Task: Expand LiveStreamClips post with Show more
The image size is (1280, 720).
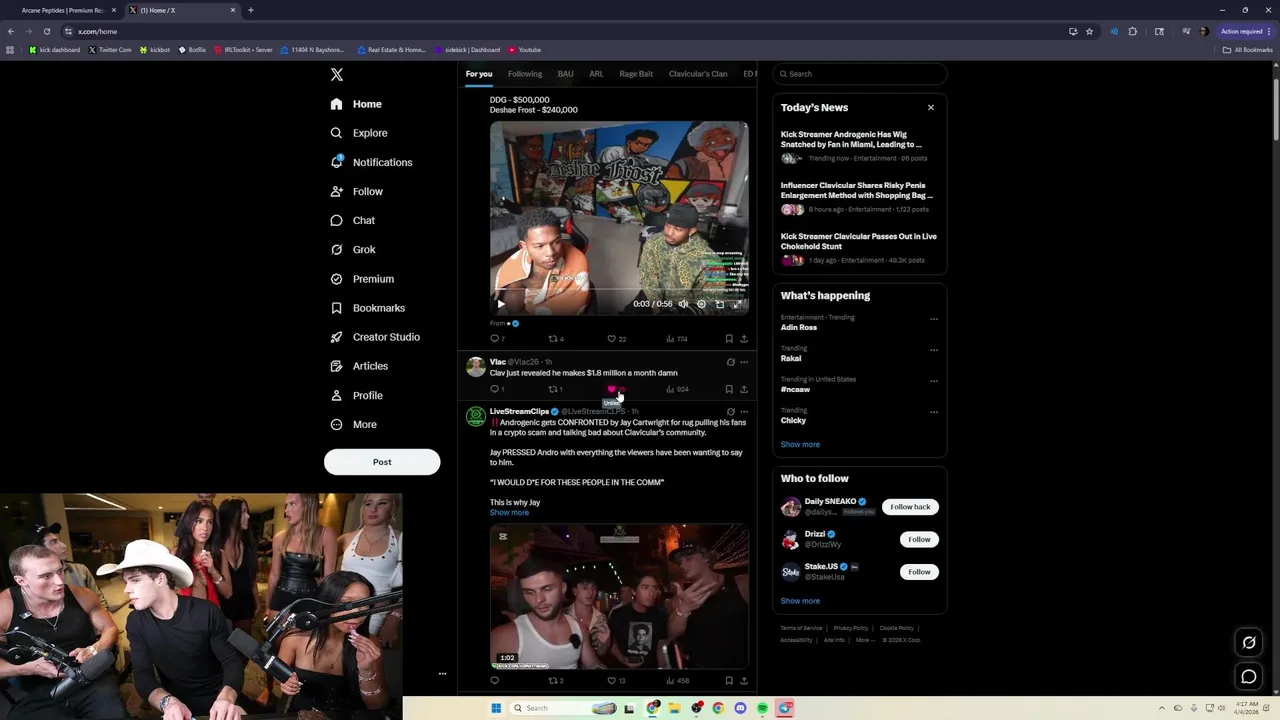Action: coord(509,512)
